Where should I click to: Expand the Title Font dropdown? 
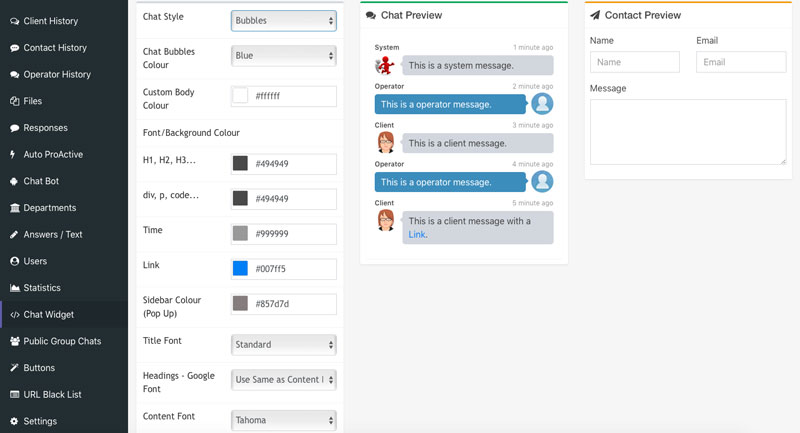(x=283, y=344)
